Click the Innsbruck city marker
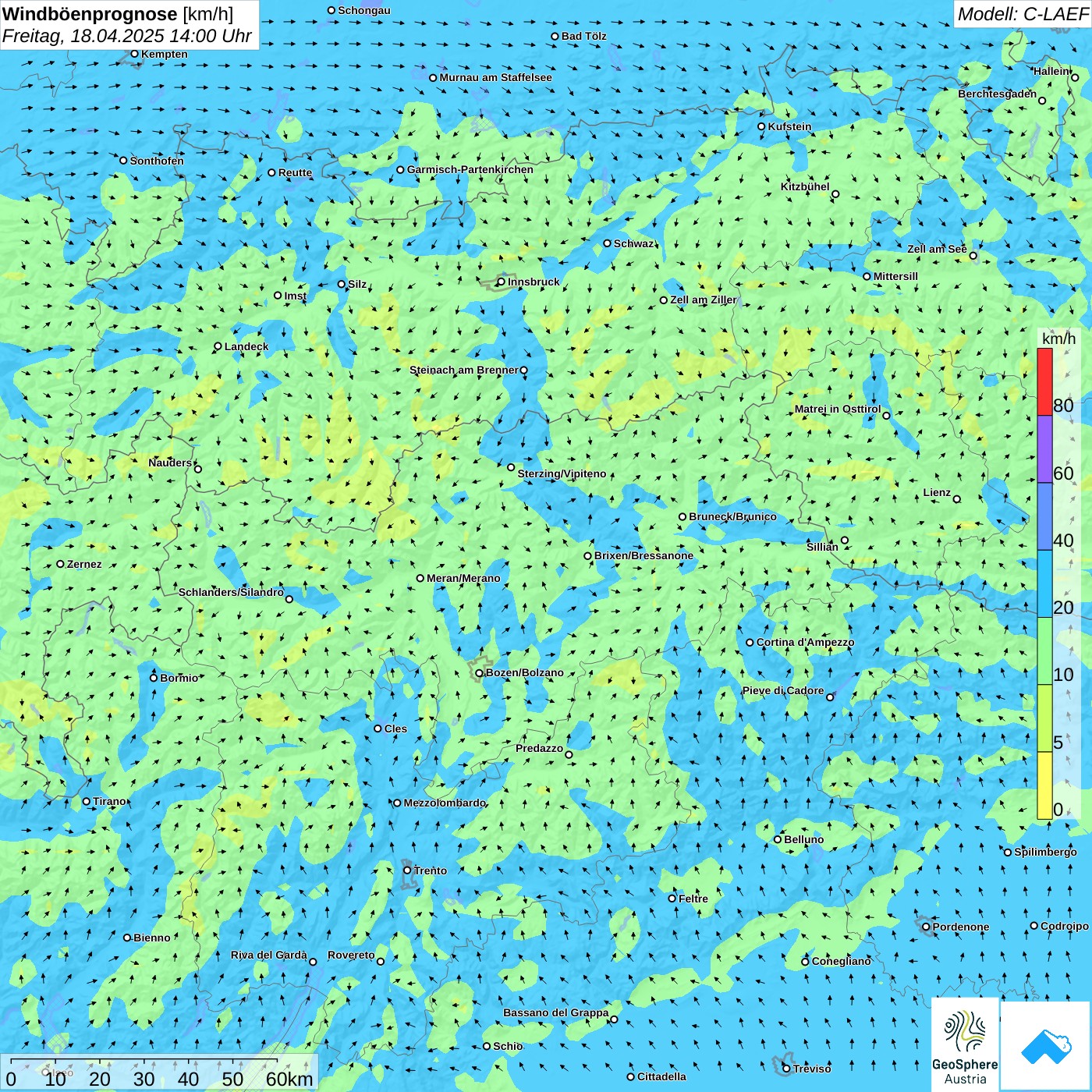Image resolution: width=1092 pixels, height=1092 pixels. click(x=502, y=282)
